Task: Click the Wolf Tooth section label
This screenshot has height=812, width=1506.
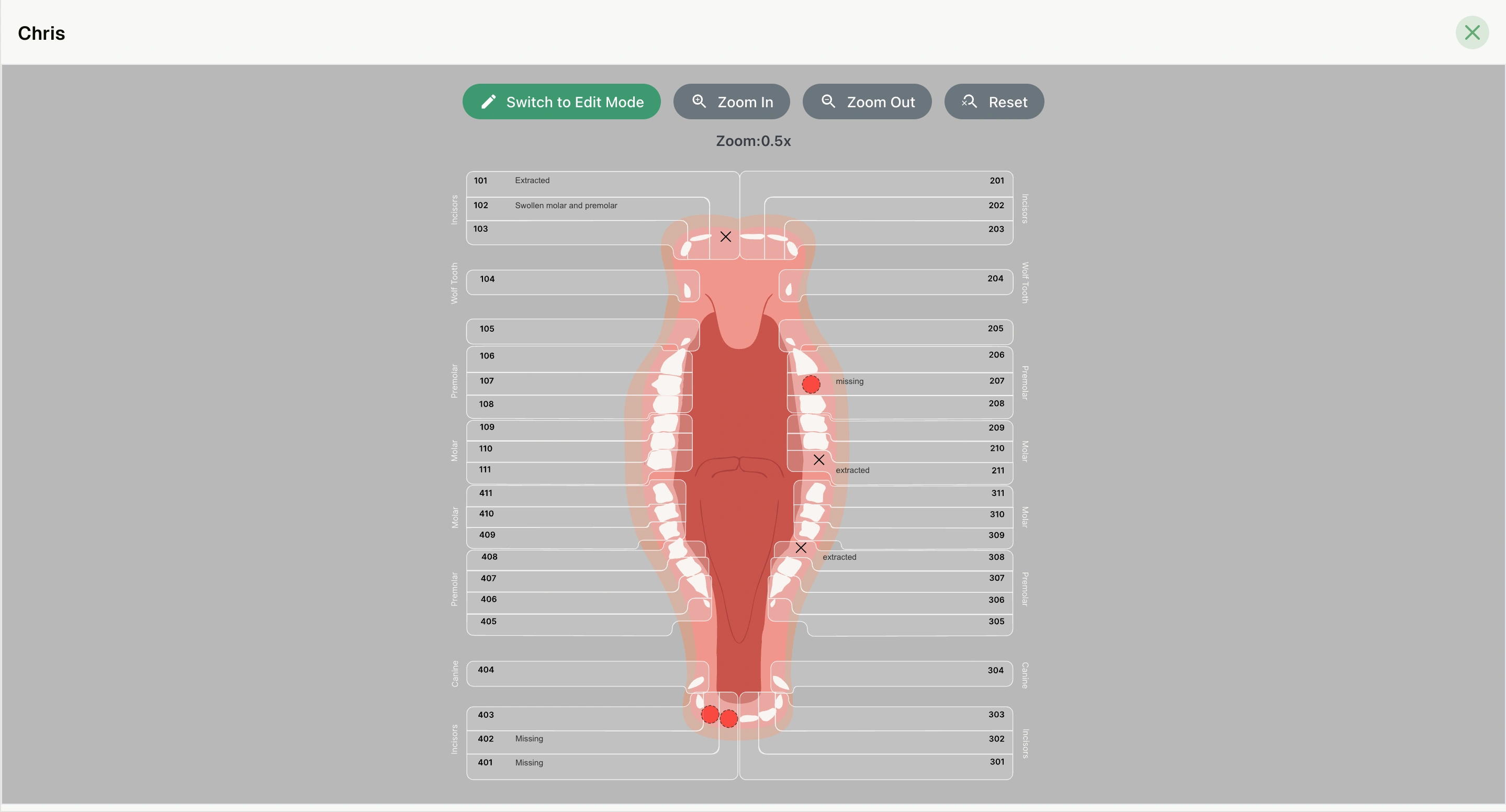Action: (x=454, y=284)
